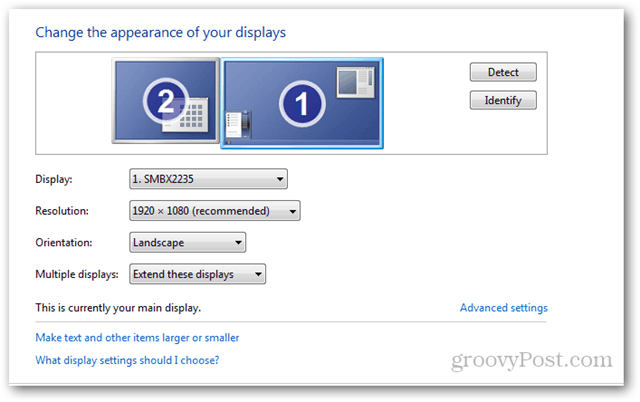Open What display settings should I choose link
The height and width of the screenshot is (402, 640).
click(127, 360)
